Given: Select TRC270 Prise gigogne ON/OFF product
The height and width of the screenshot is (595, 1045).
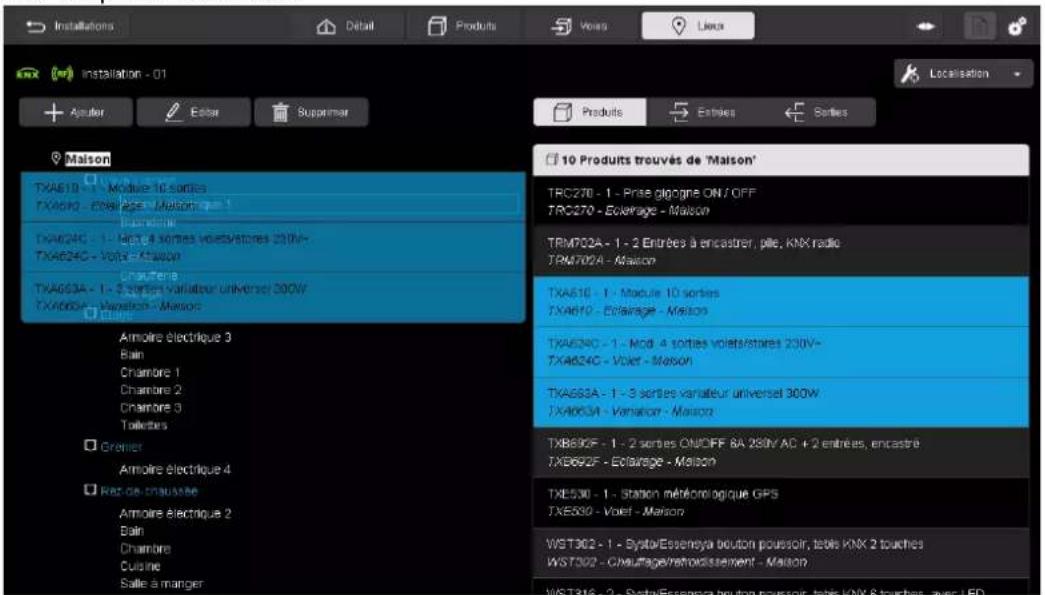Looking at the screenshot, I should coord(781,201).
